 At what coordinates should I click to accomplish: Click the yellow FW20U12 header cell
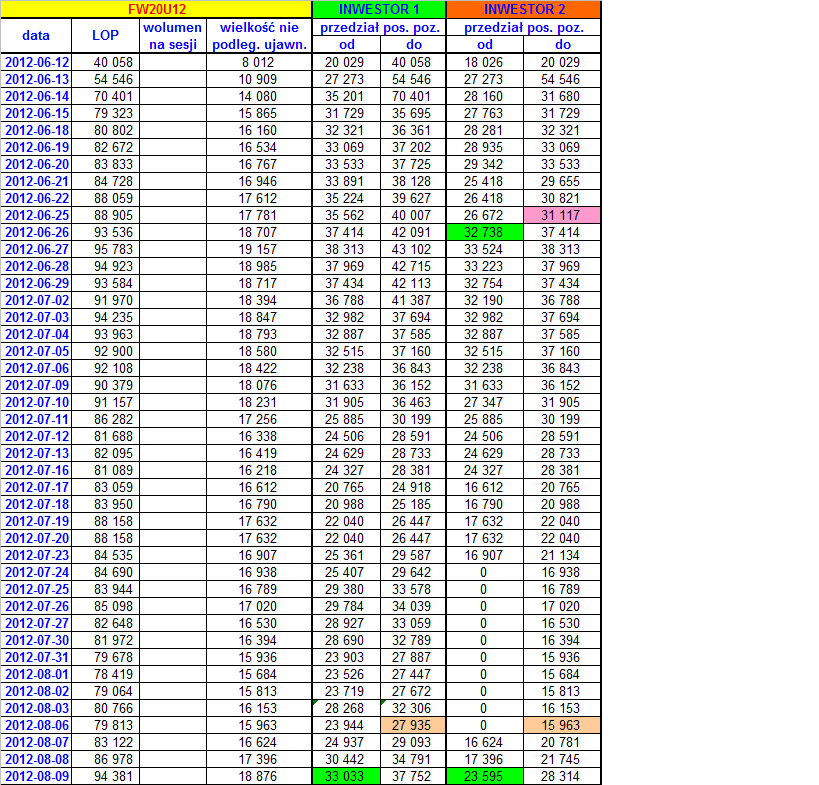[x=157, y=9]
